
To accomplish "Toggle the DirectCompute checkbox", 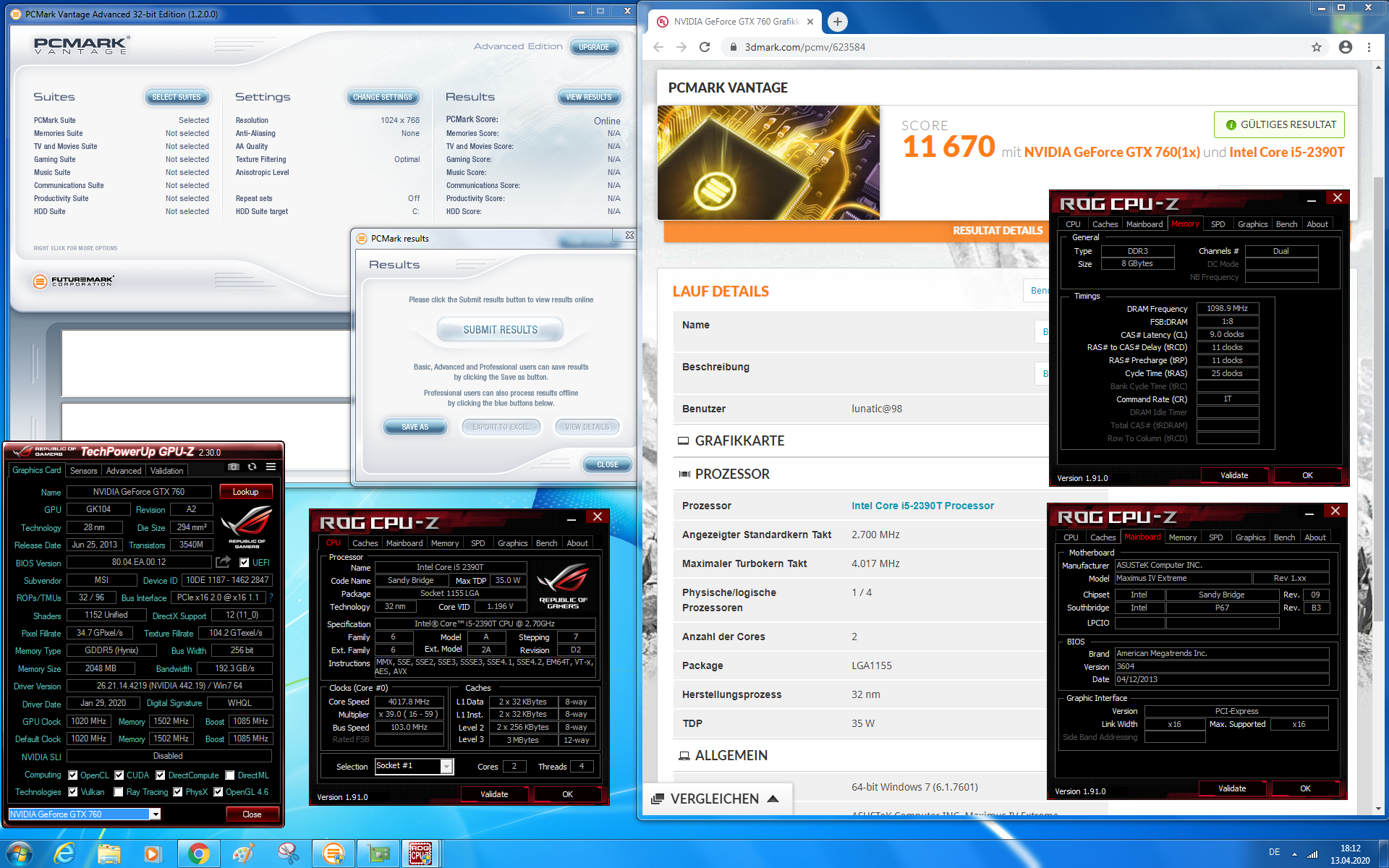I will tap(161, 775).
